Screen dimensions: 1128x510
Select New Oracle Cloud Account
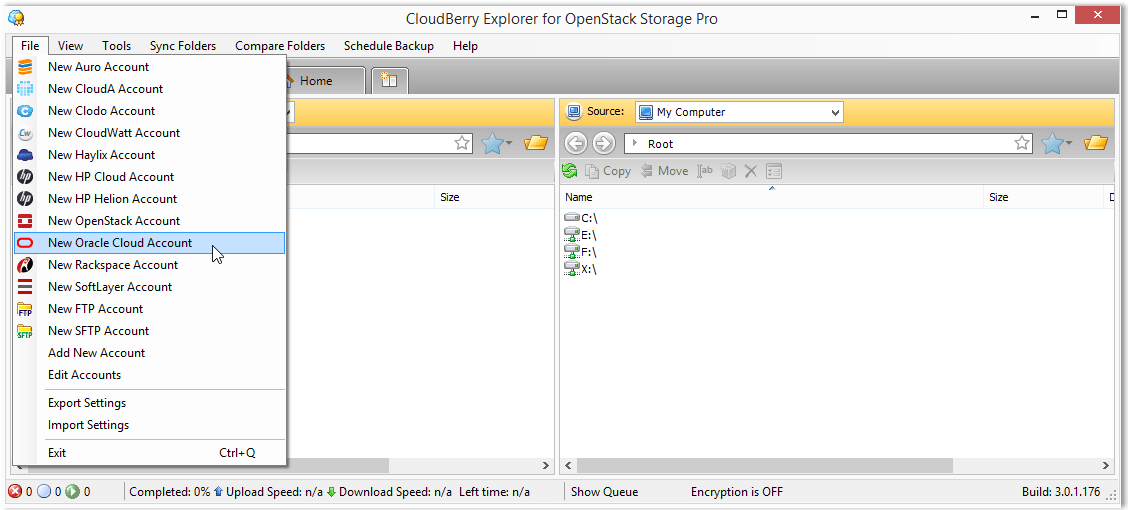click(x=150, y=243)
